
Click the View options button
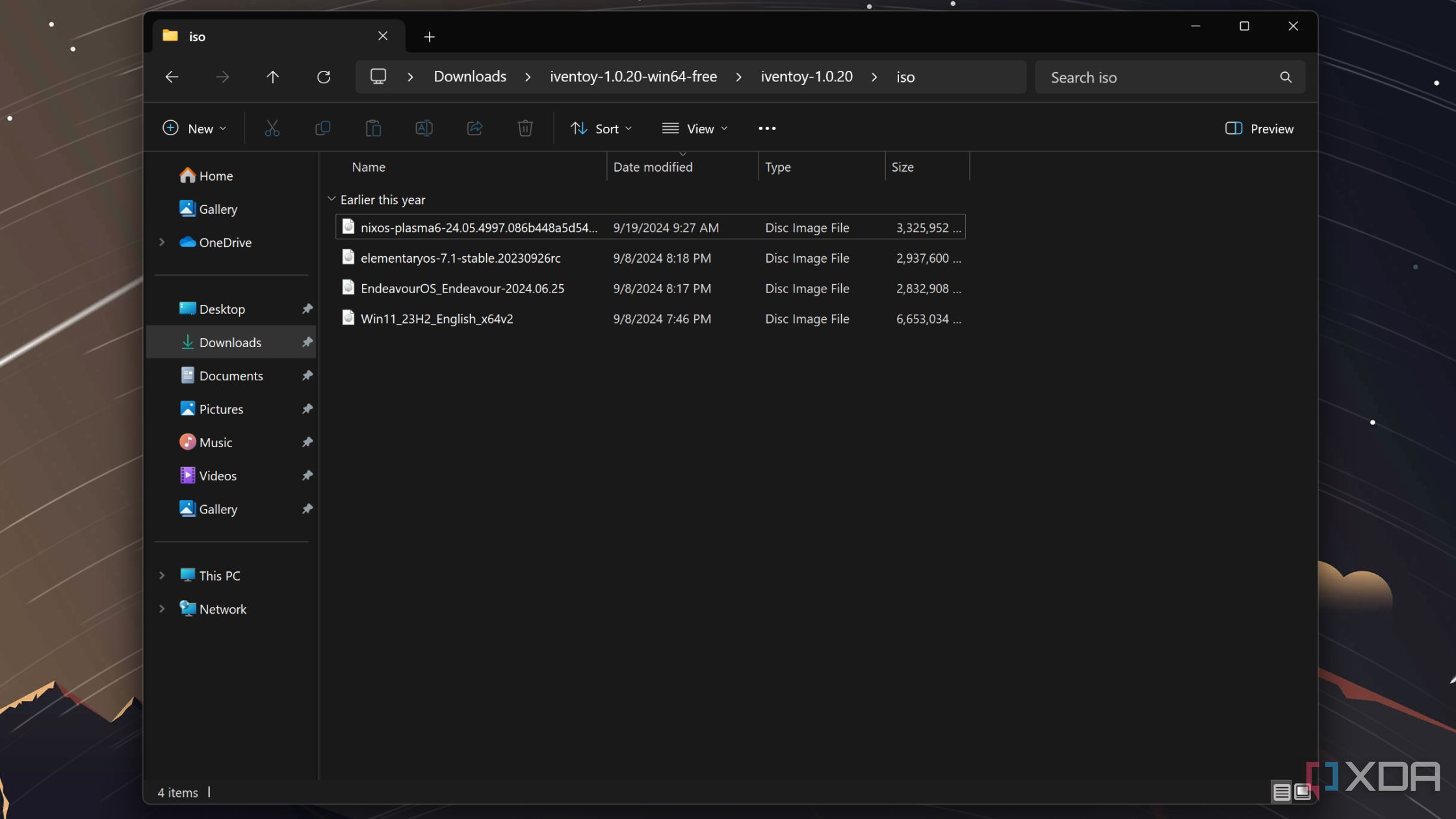[693, 128]
